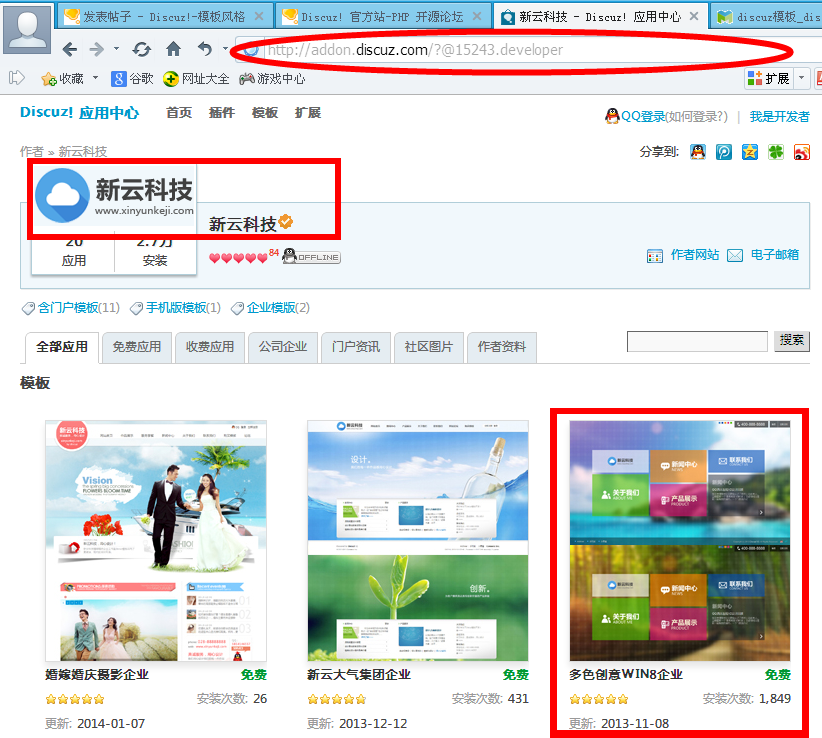Open the 作者网站 link
The height and width of the screenshot is (738, 822).
695,255
